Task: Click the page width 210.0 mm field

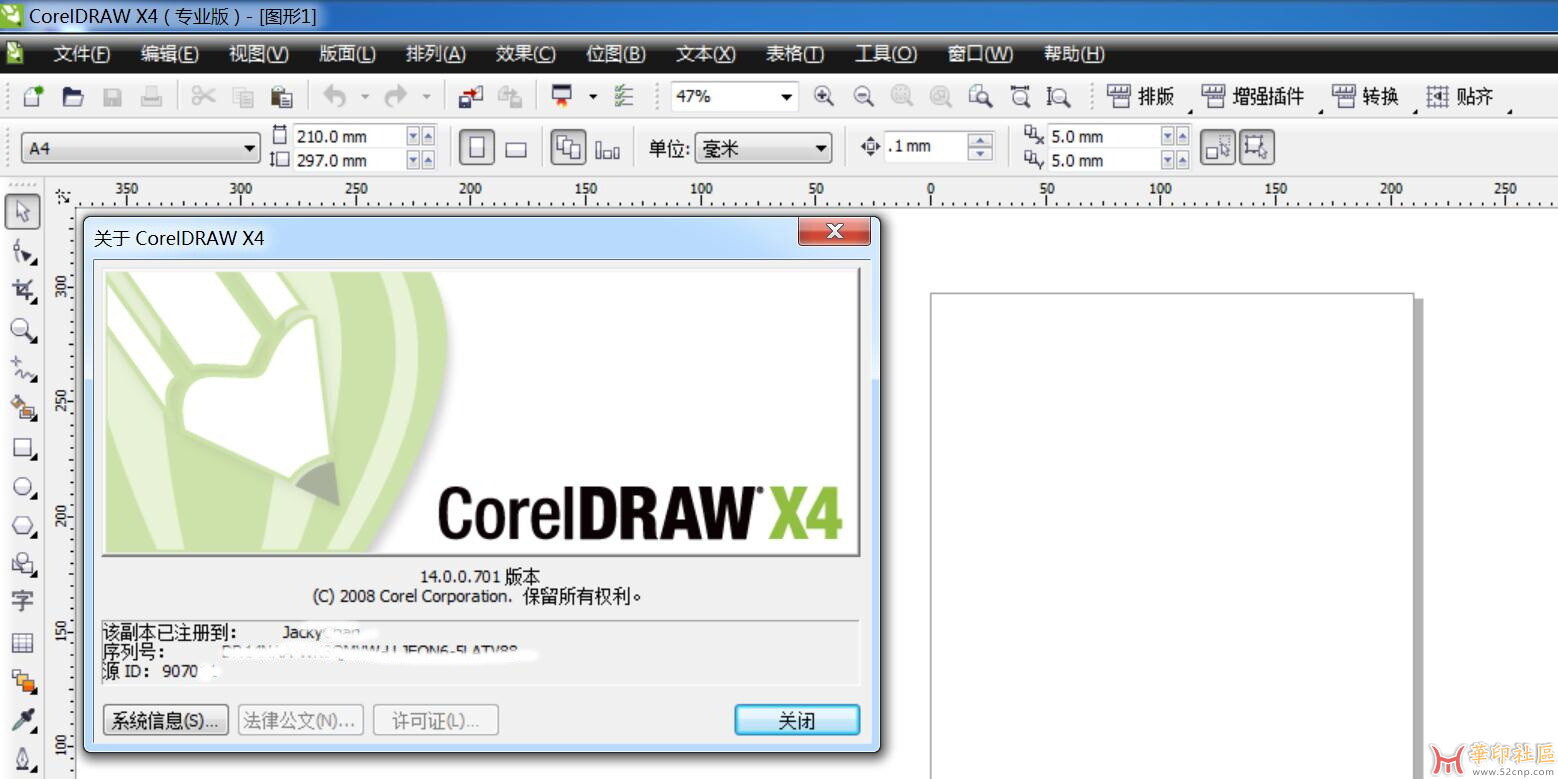Action: click(348, 136)
